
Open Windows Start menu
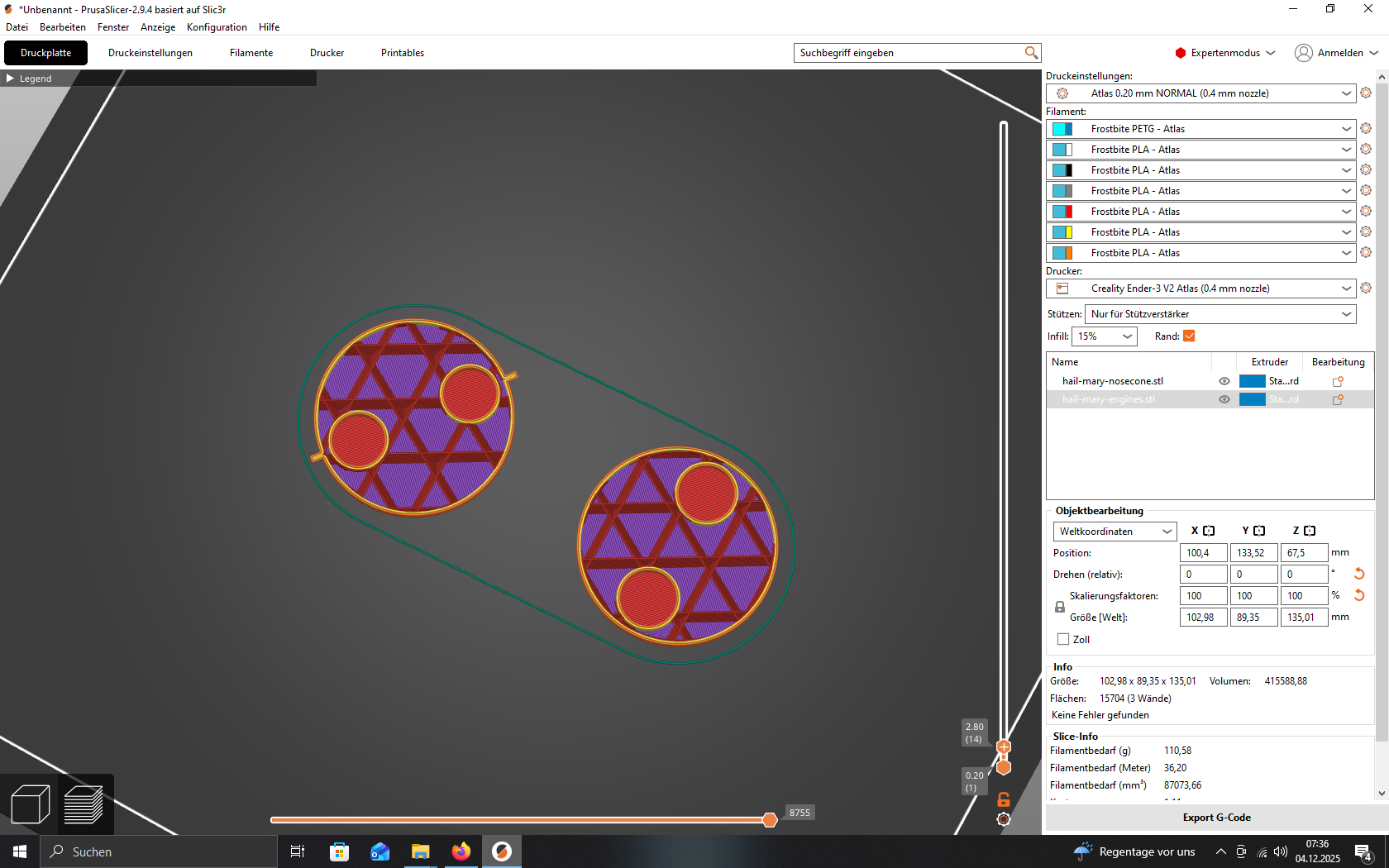(20, 851)
